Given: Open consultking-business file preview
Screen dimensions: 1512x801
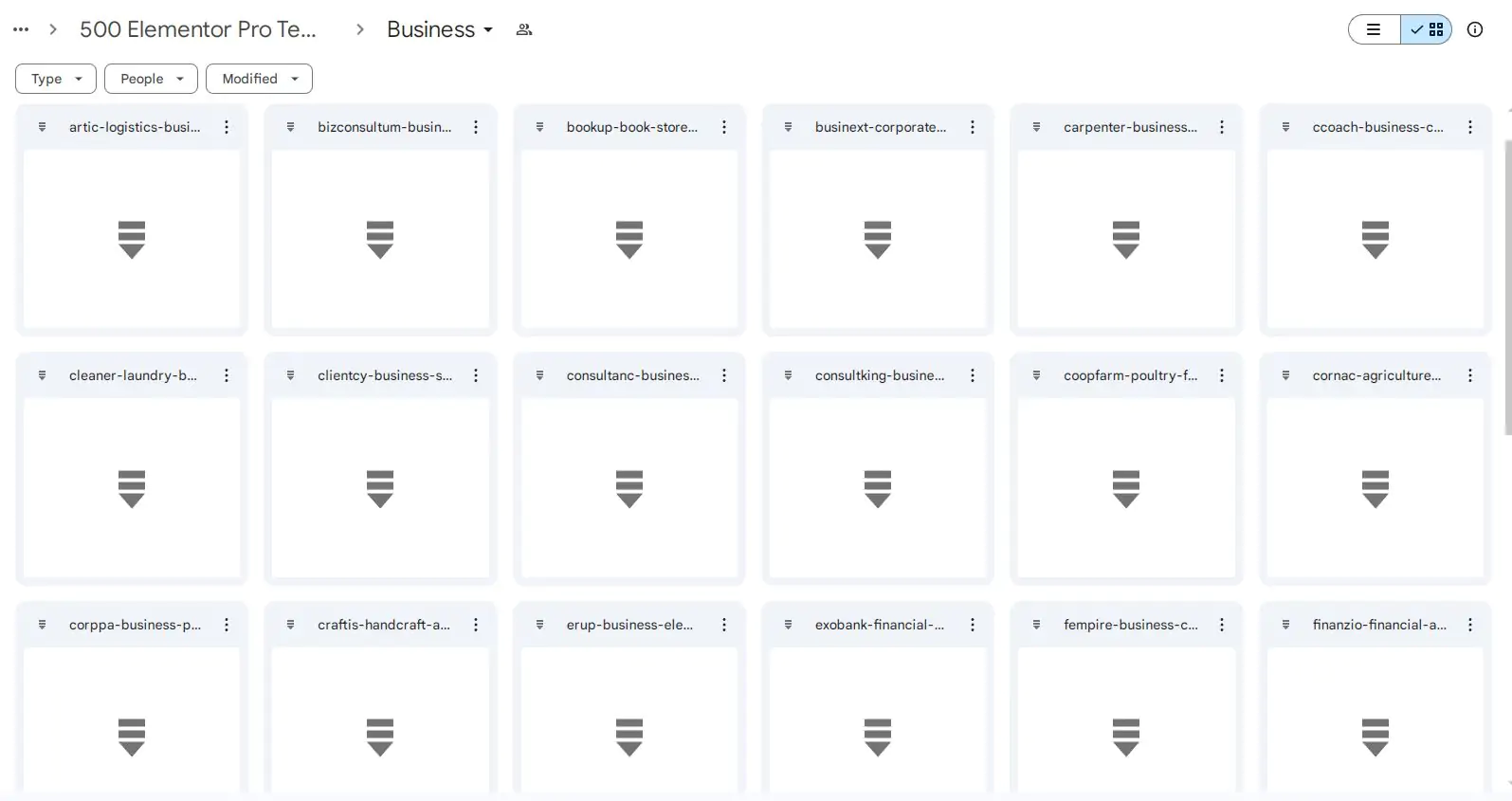Looking at the screenshot, I should 878,488.
